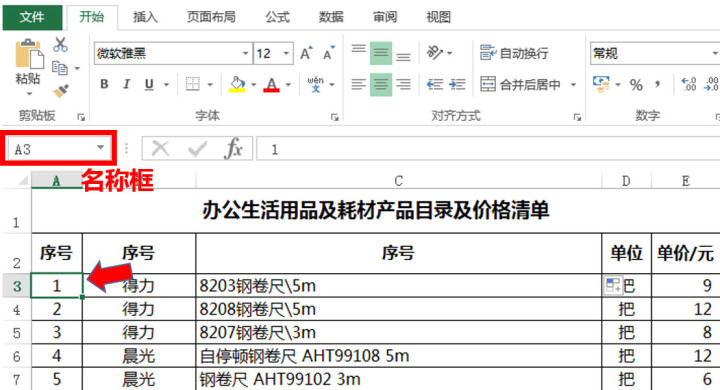The image size is (720, 390).
Task: Increase indent of cell
Action: pos(457,85)
